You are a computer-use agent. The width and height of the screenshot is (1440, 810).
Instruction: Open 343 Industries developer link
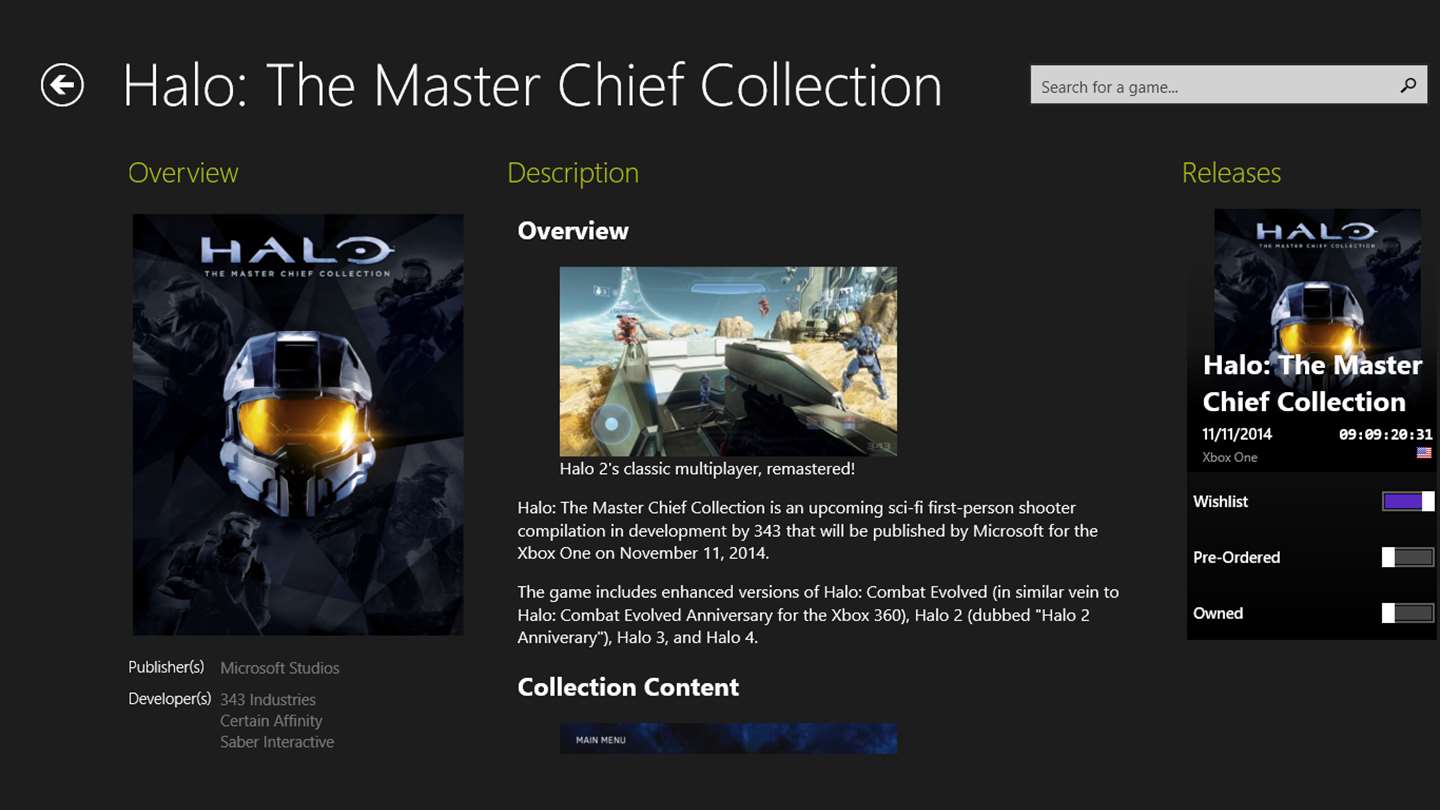pos(268,700)
